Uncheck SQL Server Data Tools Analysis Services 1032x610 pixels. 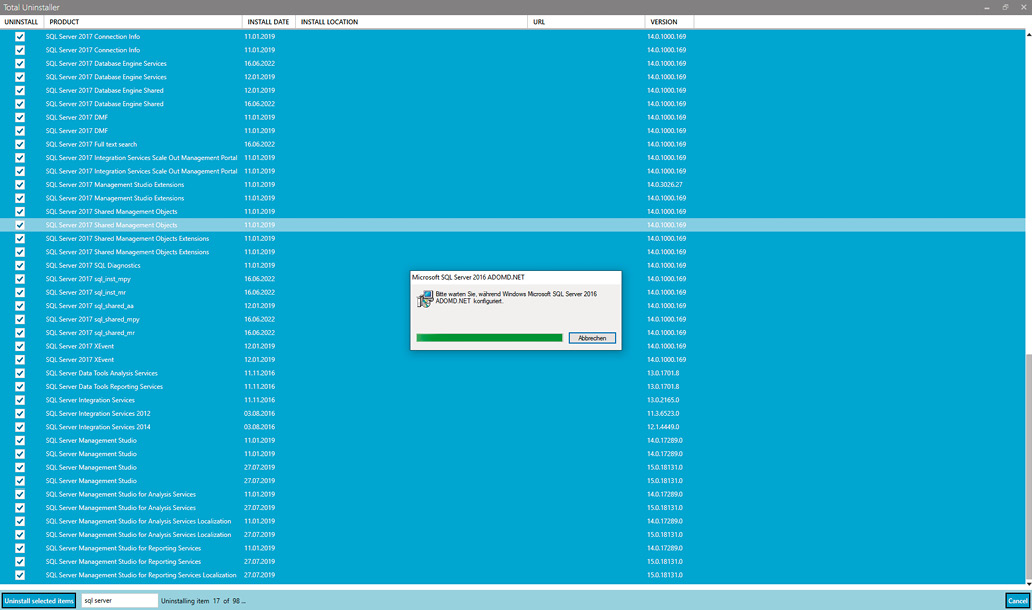click(x=20, y=373)
